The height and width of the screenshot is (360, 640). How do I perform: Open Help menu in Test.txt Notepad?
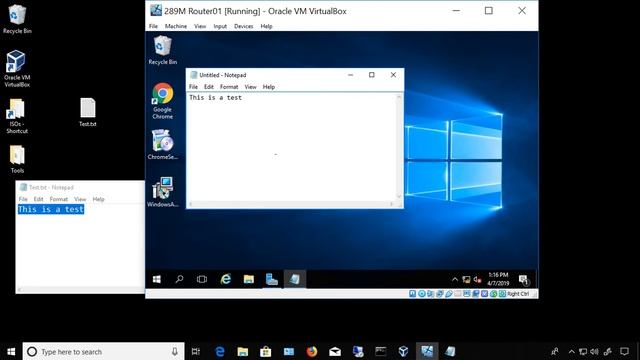98,199
